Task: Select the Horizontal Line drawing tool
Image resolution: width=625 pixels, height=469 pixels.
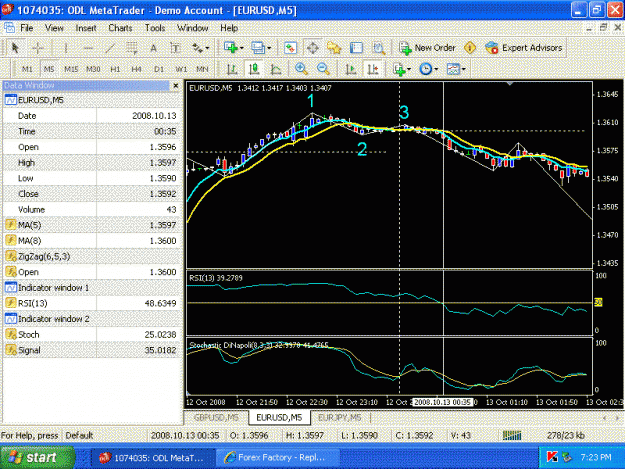Action: (x=88, y=48)
